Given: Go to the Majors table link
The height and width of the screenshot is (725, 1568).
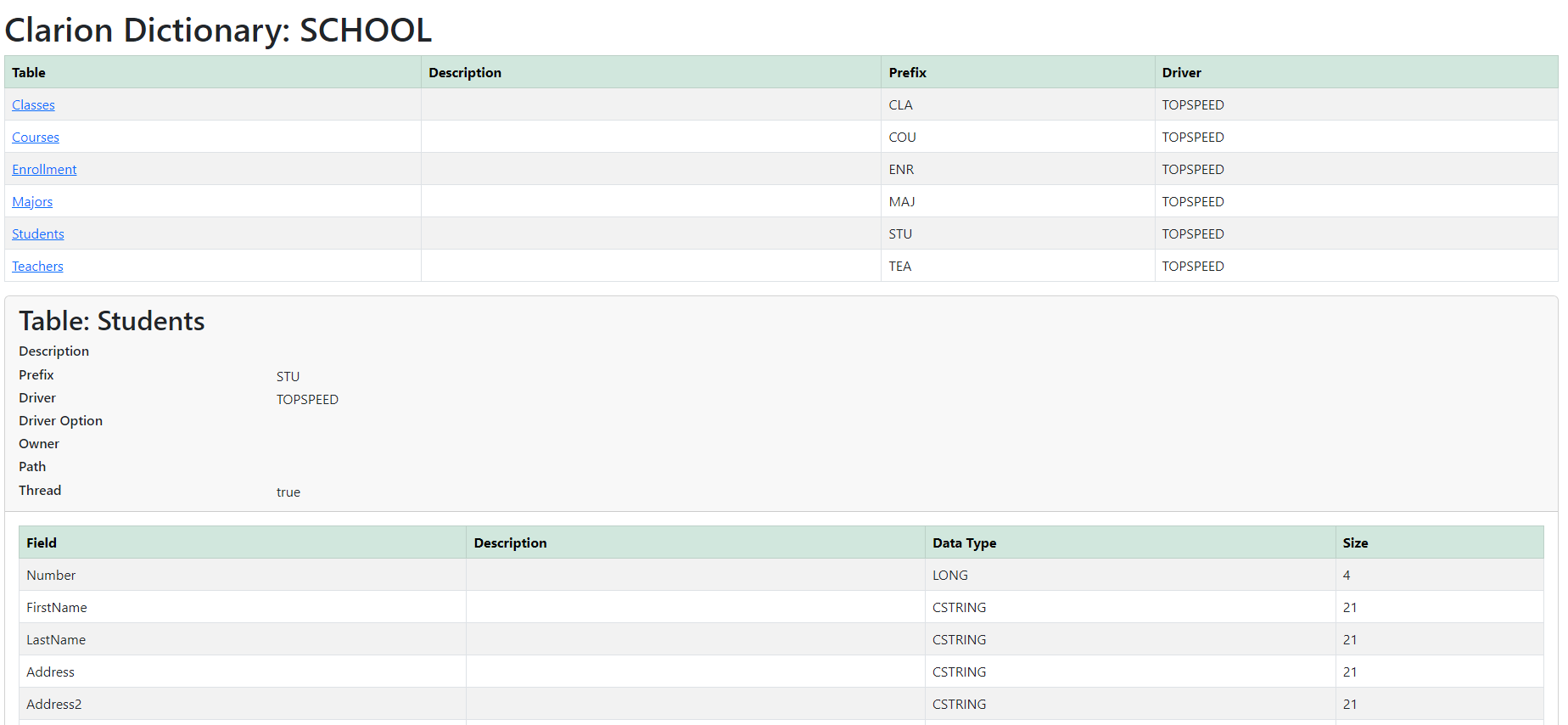Looking at the screenshot, I should pyautogui.click(x=32, y=202).
